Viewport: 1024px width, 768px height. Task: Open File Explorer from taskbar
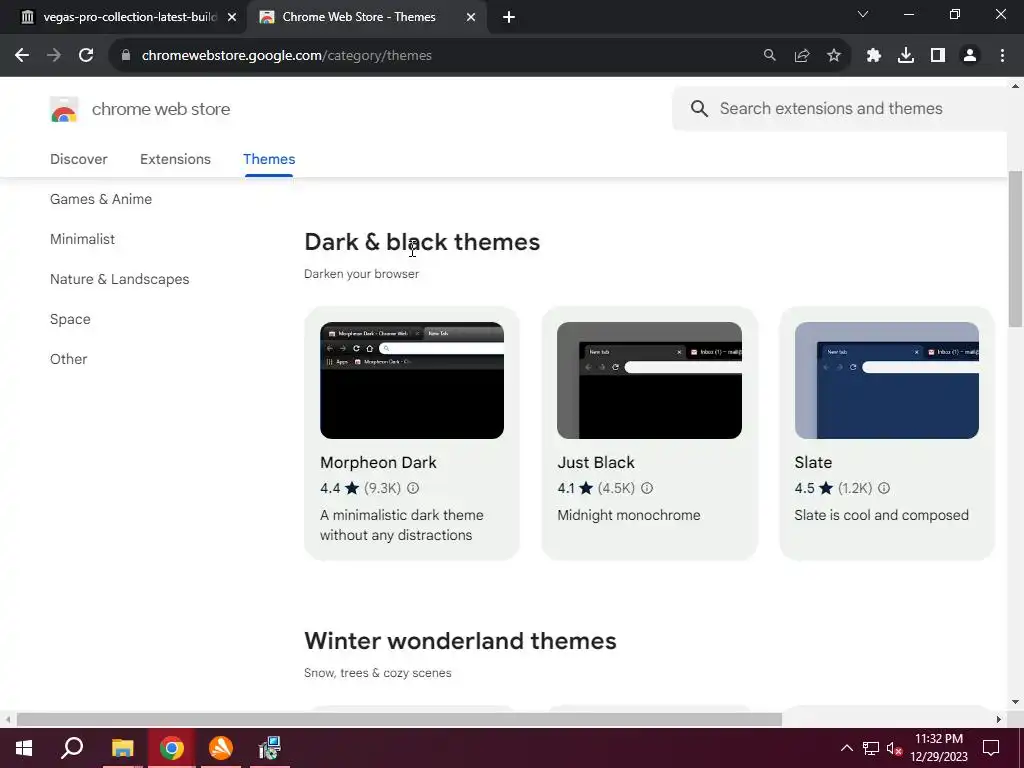pyautogui.click(x=122, y=748)
